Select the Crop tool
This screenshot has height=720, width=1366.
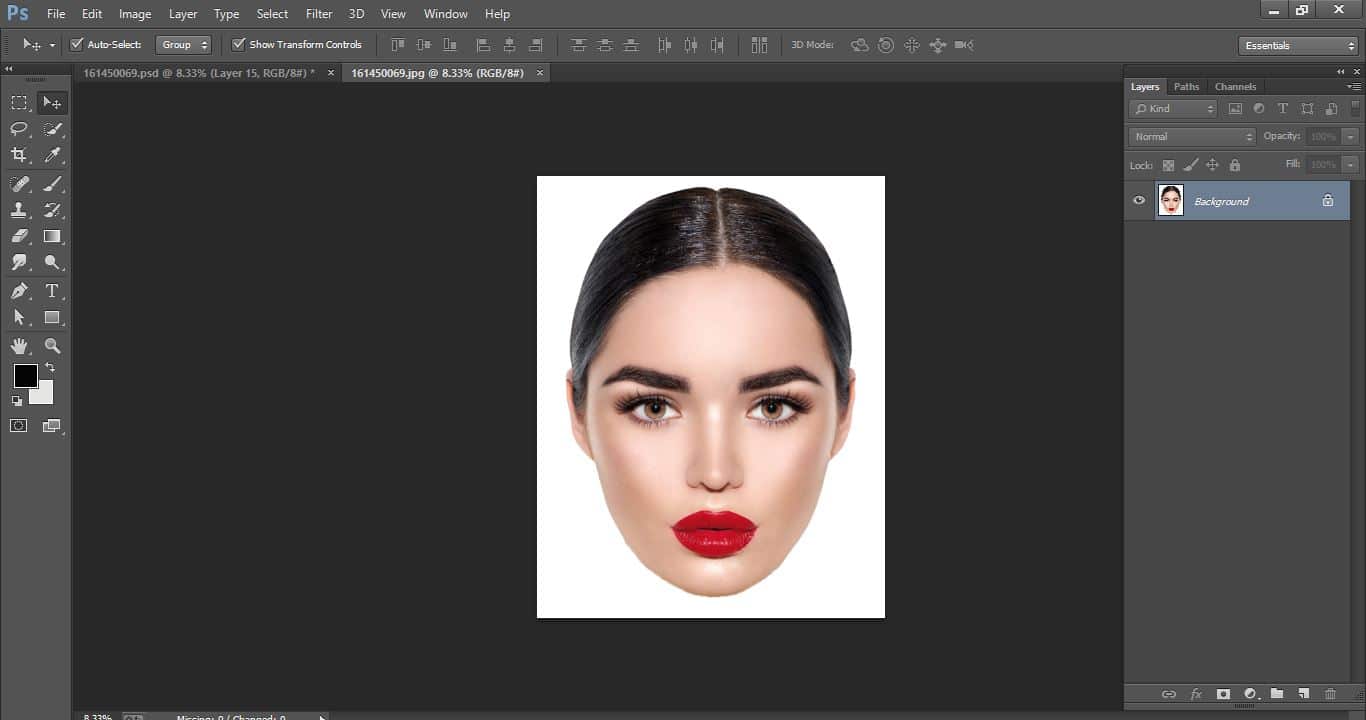click(x=18, y=154)
